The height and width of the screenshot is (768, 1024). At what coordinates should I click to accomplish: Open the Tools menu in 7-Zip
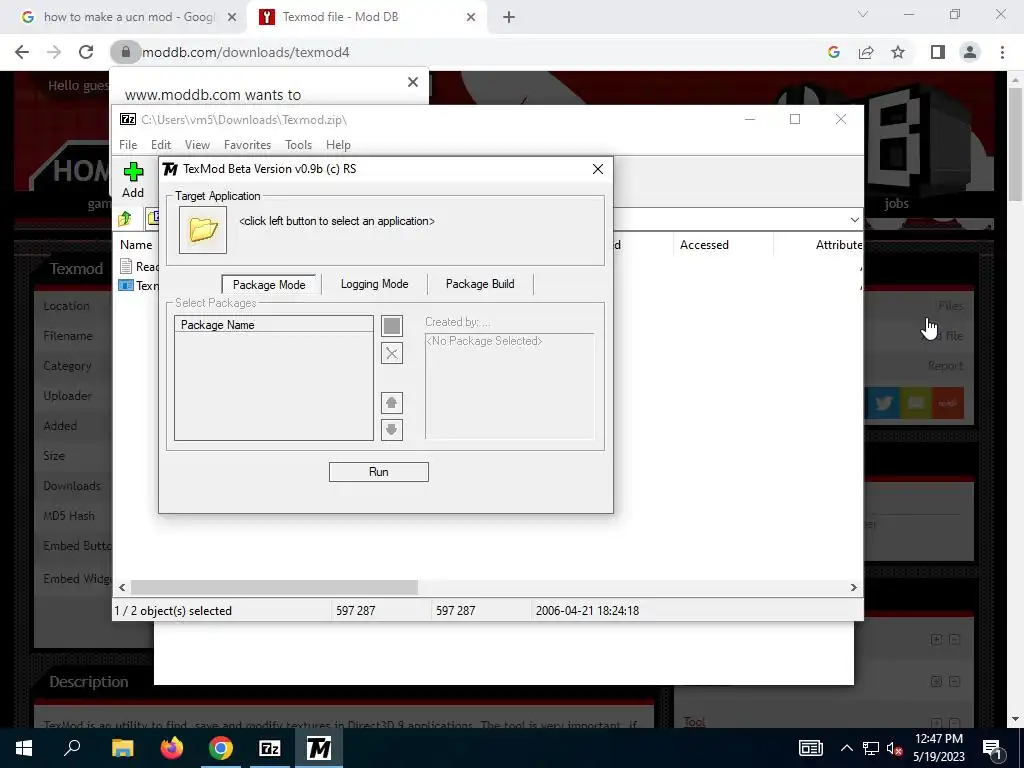point(298,145)
